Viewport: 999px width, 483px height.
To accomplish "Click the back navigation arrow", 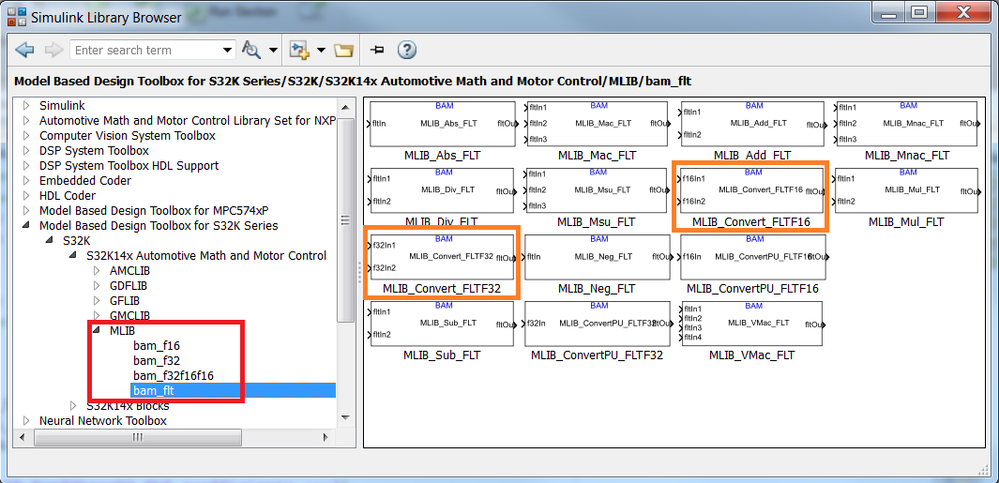I will coord(24,50).
